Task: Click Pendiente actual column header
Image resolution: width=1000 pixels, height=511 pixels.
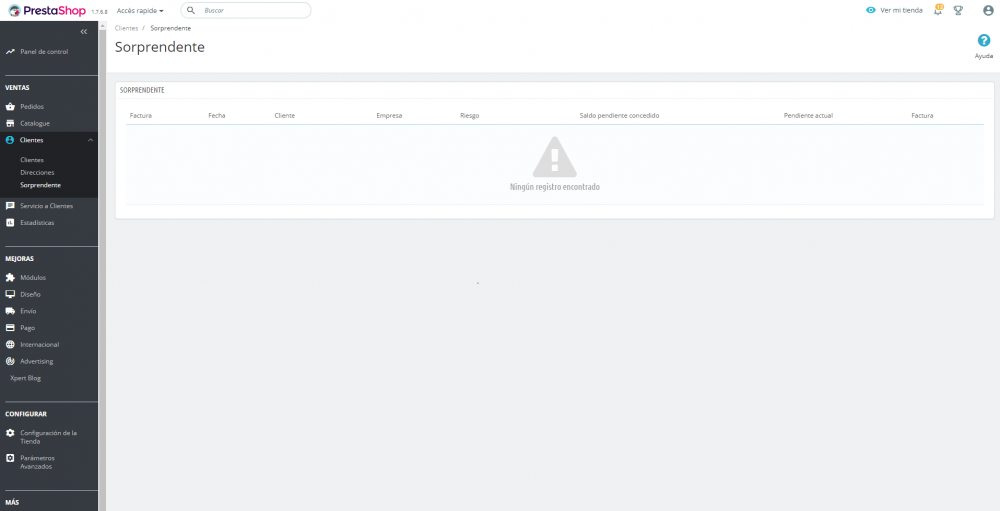Action: (808, 115)
